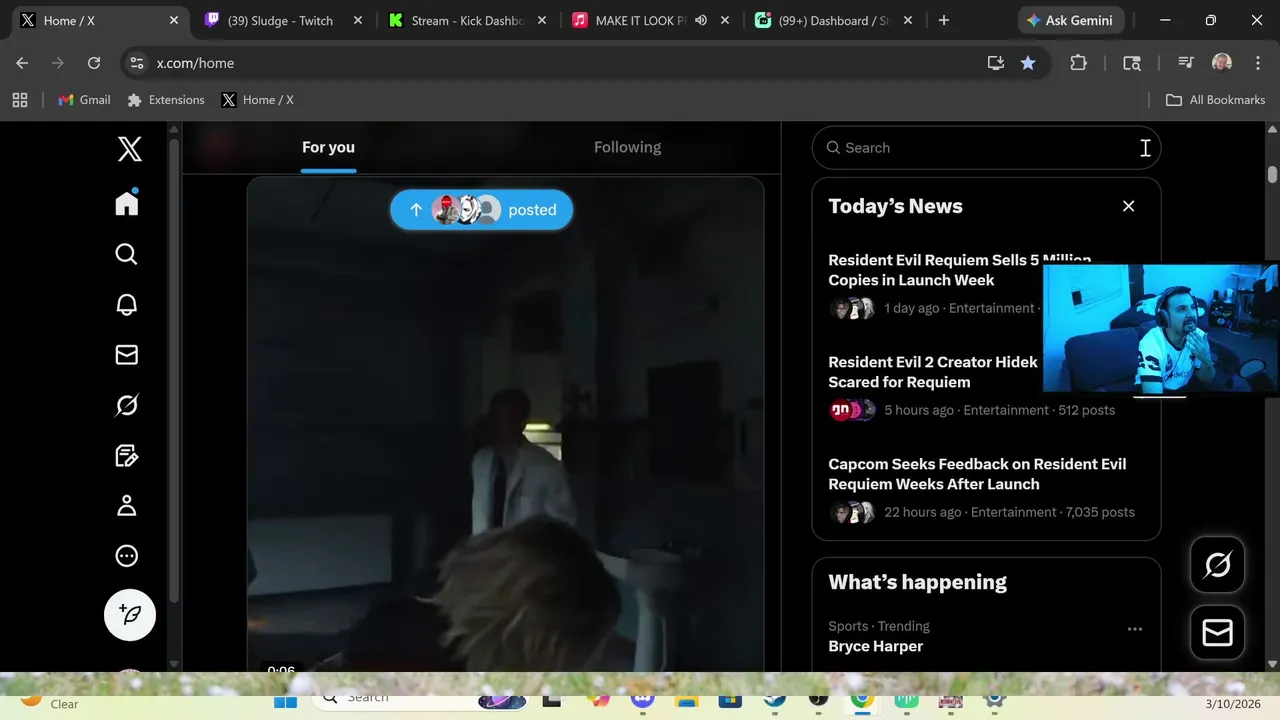Viewport: 1280px width, 720px height.
Task: Focus the X Search field
Action: [986, 148]
